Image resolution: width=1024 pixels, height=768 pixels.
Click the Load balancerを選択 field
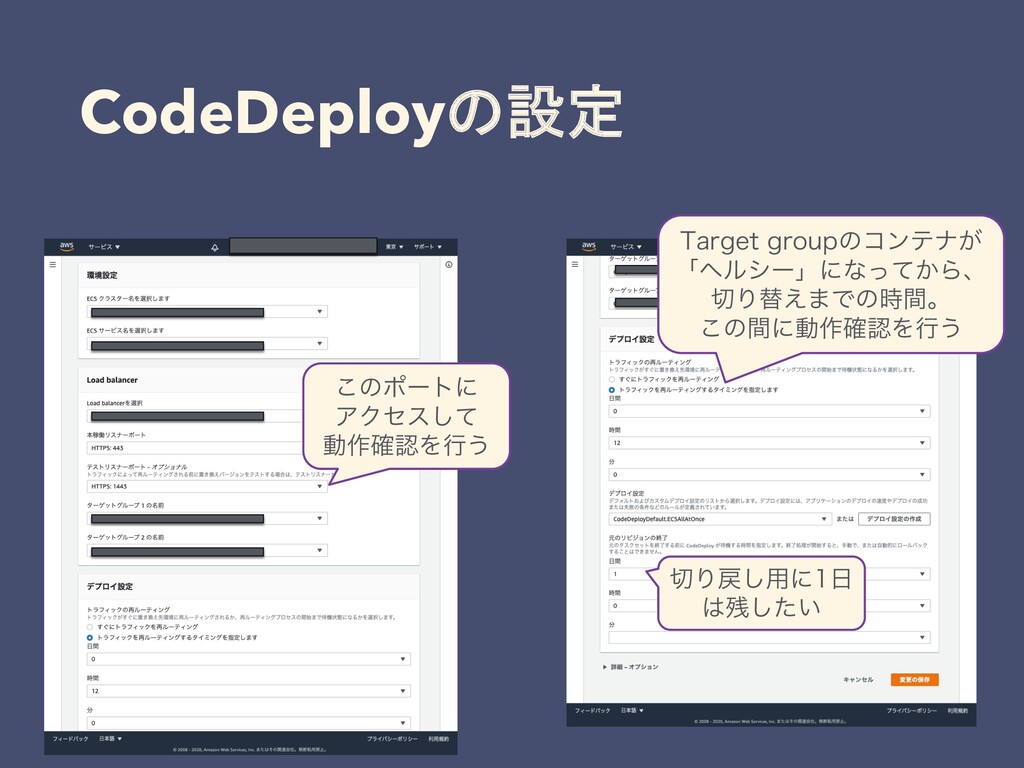196,416
